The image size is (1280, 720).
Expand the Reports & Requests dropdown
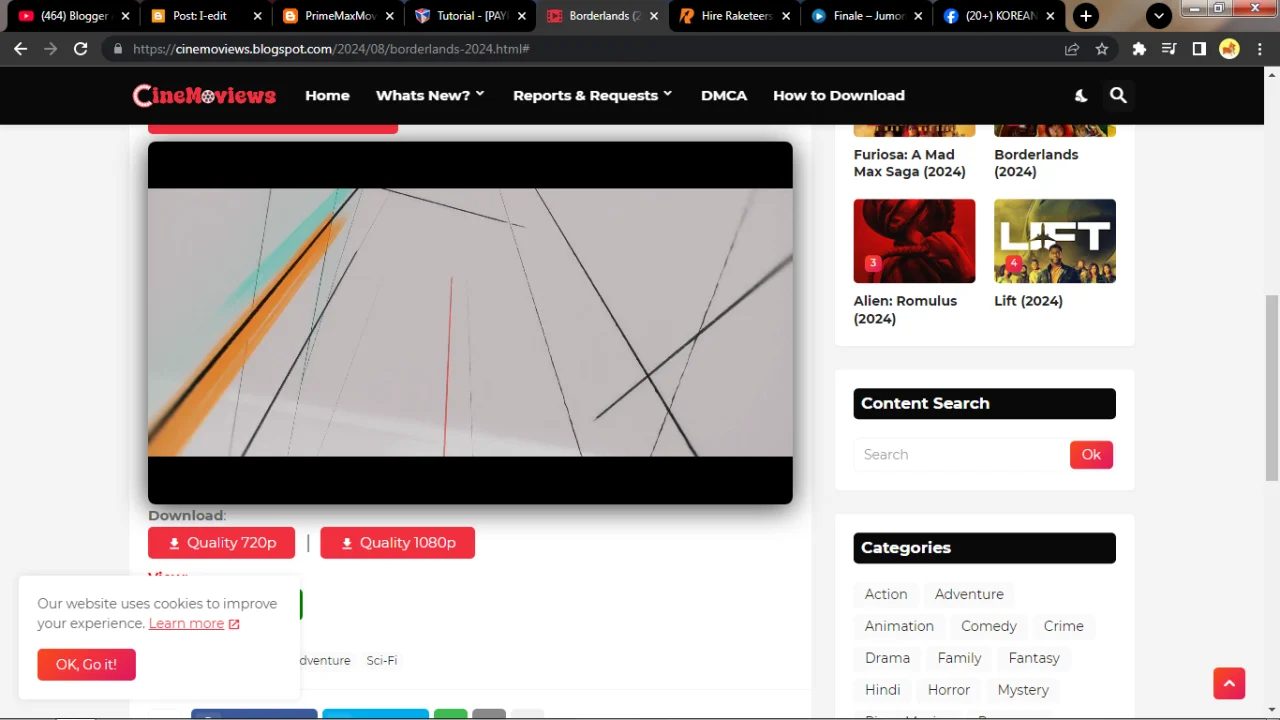(592, 95)
